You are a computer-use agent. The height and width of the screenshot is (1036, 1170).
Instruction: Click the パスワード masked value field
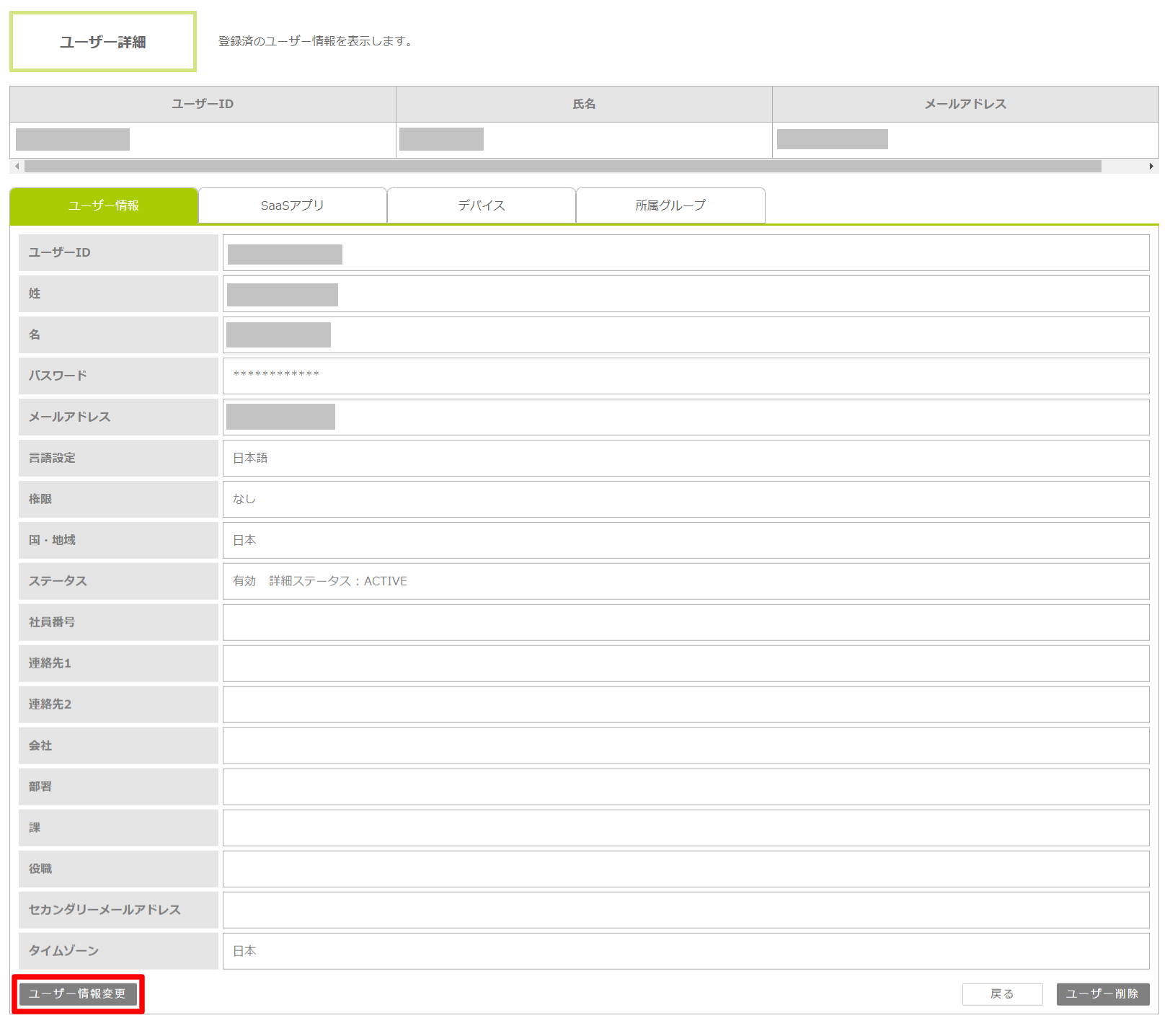pyautogui.click(x=685, y=376)
